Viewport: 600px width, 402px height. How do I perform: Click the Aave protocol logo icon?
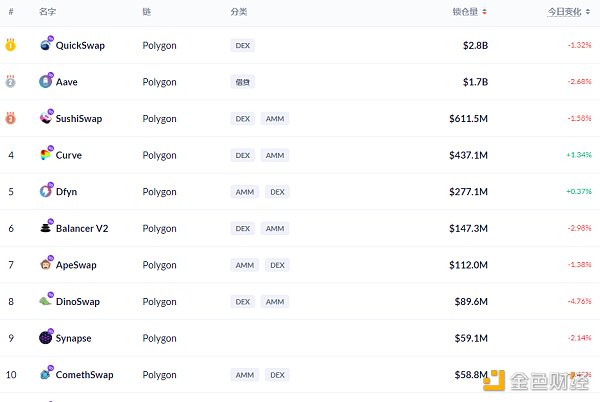[46, 81]
